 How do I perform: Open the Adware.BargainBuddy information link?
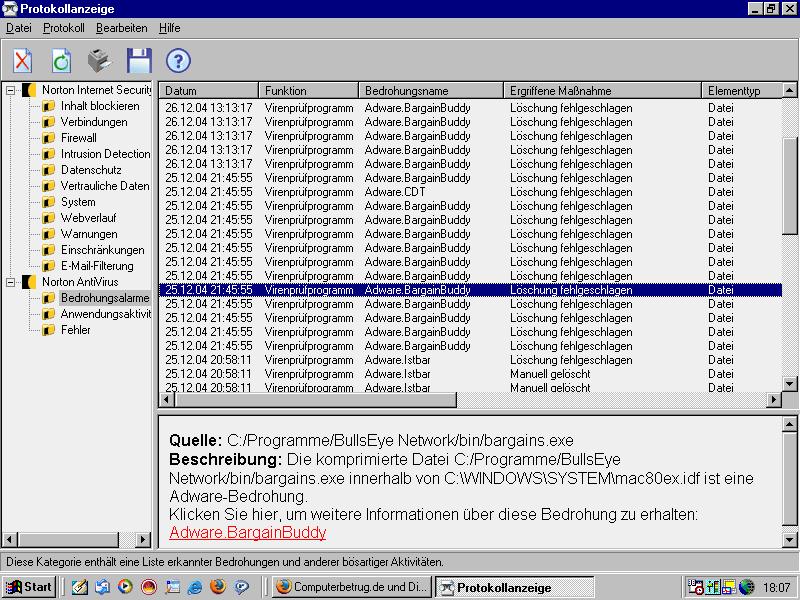pyautogui.click(x=247, y=532)
